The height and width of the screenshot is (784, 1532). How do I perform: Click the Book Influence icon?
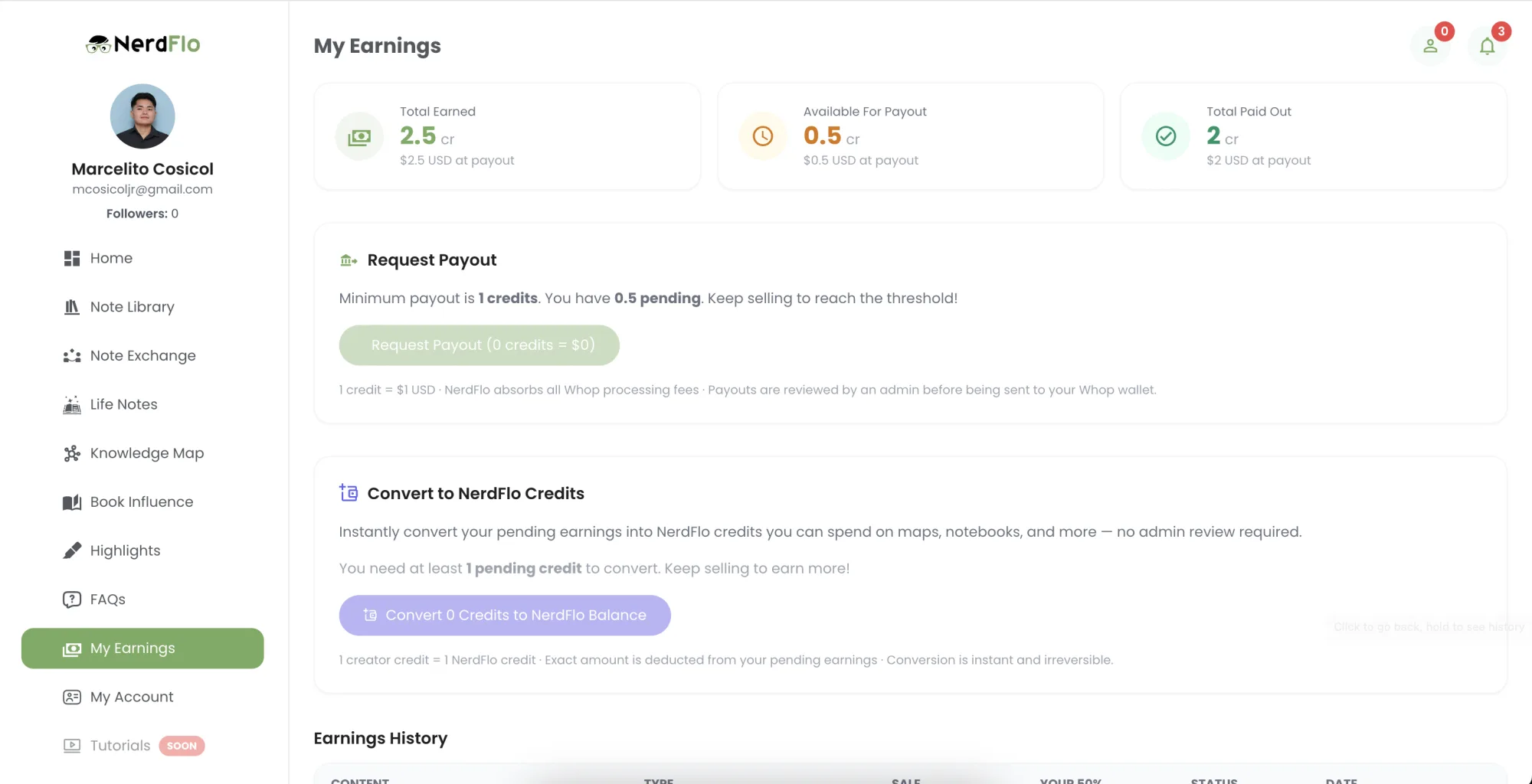tap(72, 502)
